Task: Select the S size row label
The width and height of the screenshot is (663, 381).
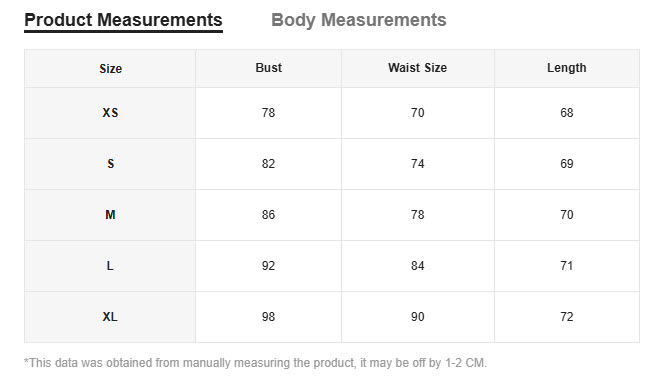Action: (x=110, y=164)
